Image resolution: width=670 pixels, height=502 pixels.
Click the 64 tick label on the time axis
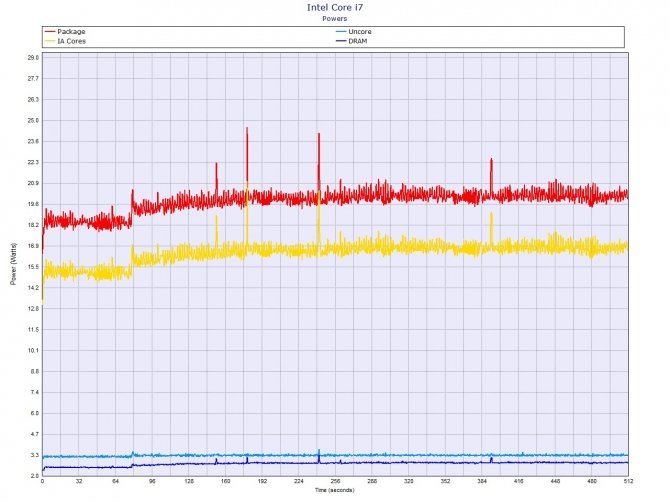(x=116, y=481)
